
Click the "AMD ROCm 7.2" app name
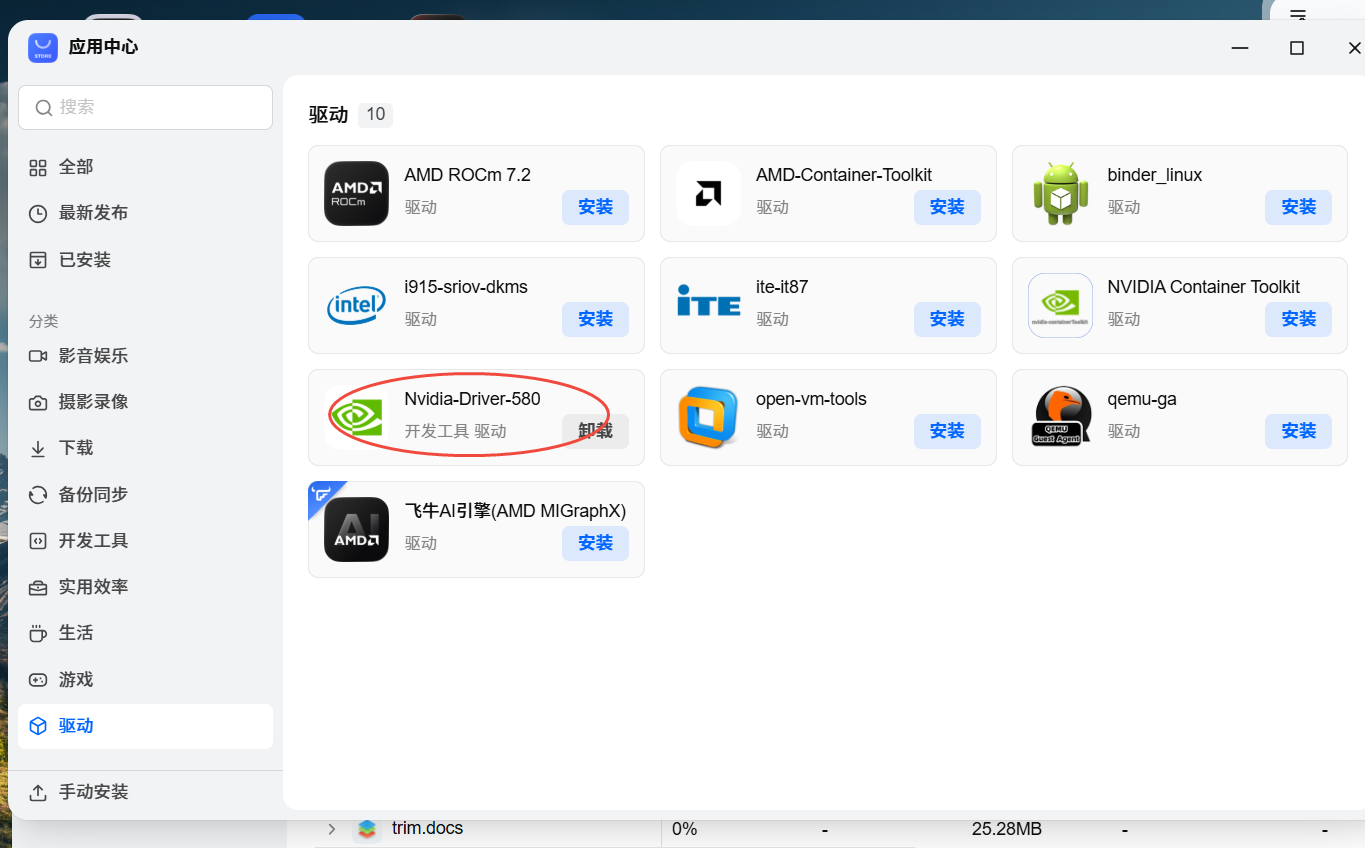pyautogui.click(x=467, y=175)
